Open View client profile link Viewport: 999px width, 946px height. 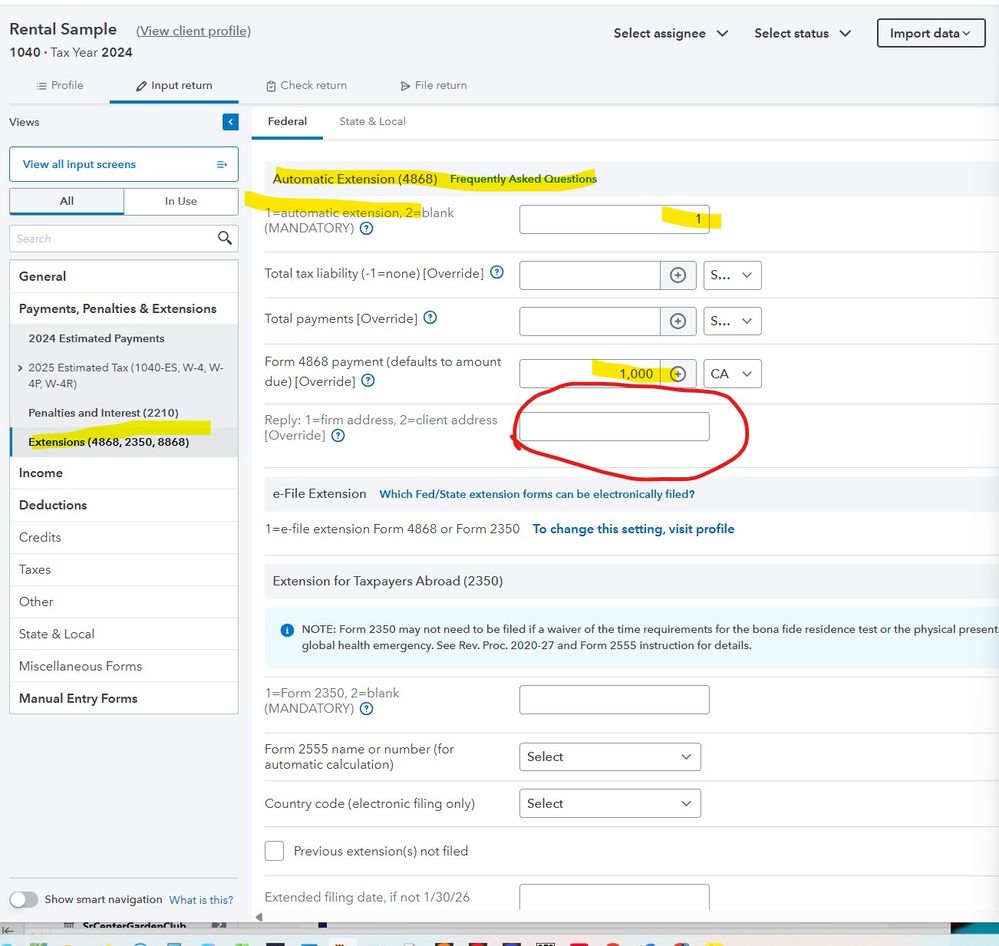coord(193,31)
